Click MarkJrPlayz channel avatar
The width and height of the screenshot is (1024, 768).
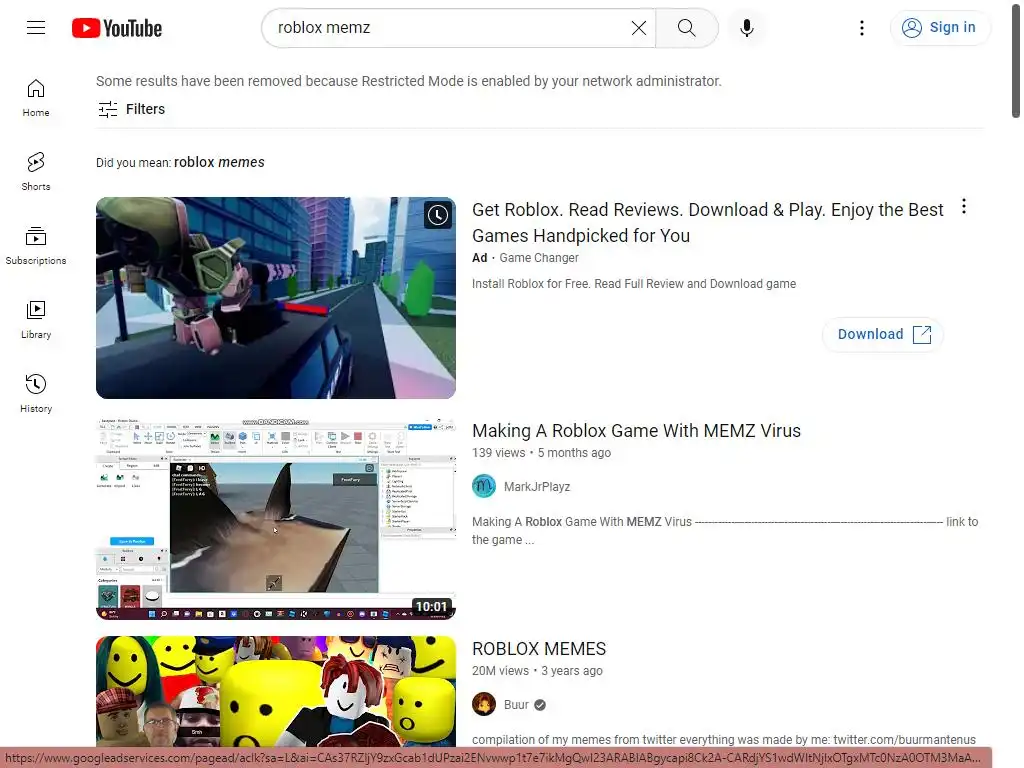pos(484,487)
